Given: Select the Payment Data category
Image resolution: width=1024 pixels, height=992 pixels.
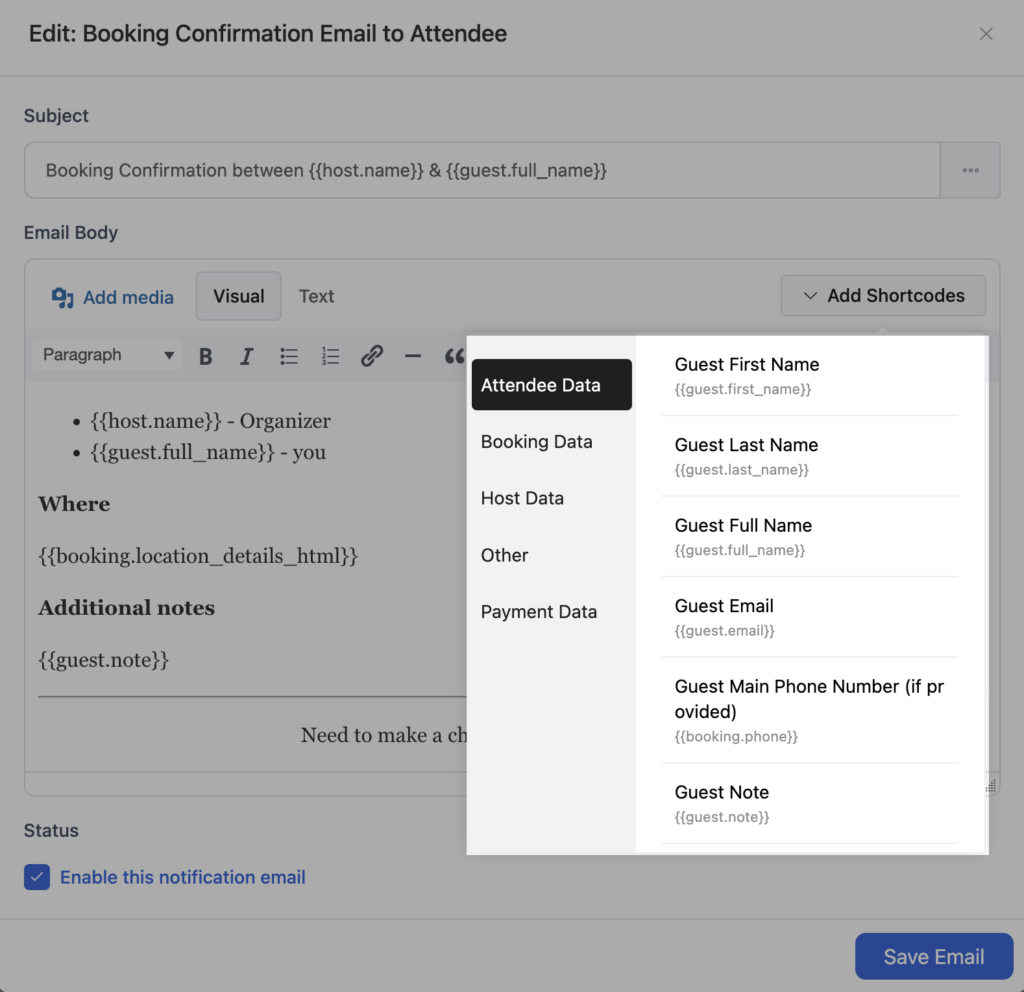Looking at the screenshot, I should coord(539,611).
